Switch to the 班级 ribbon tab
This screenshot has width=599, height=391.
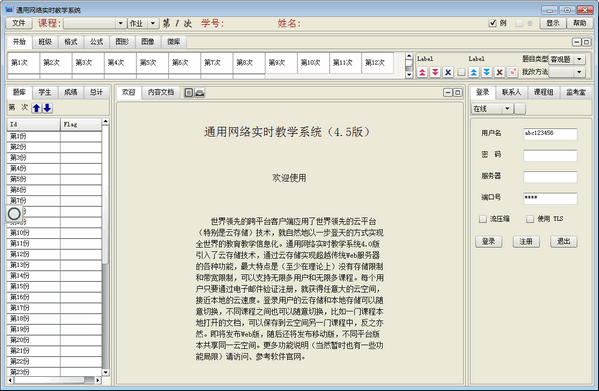(45, 42)
